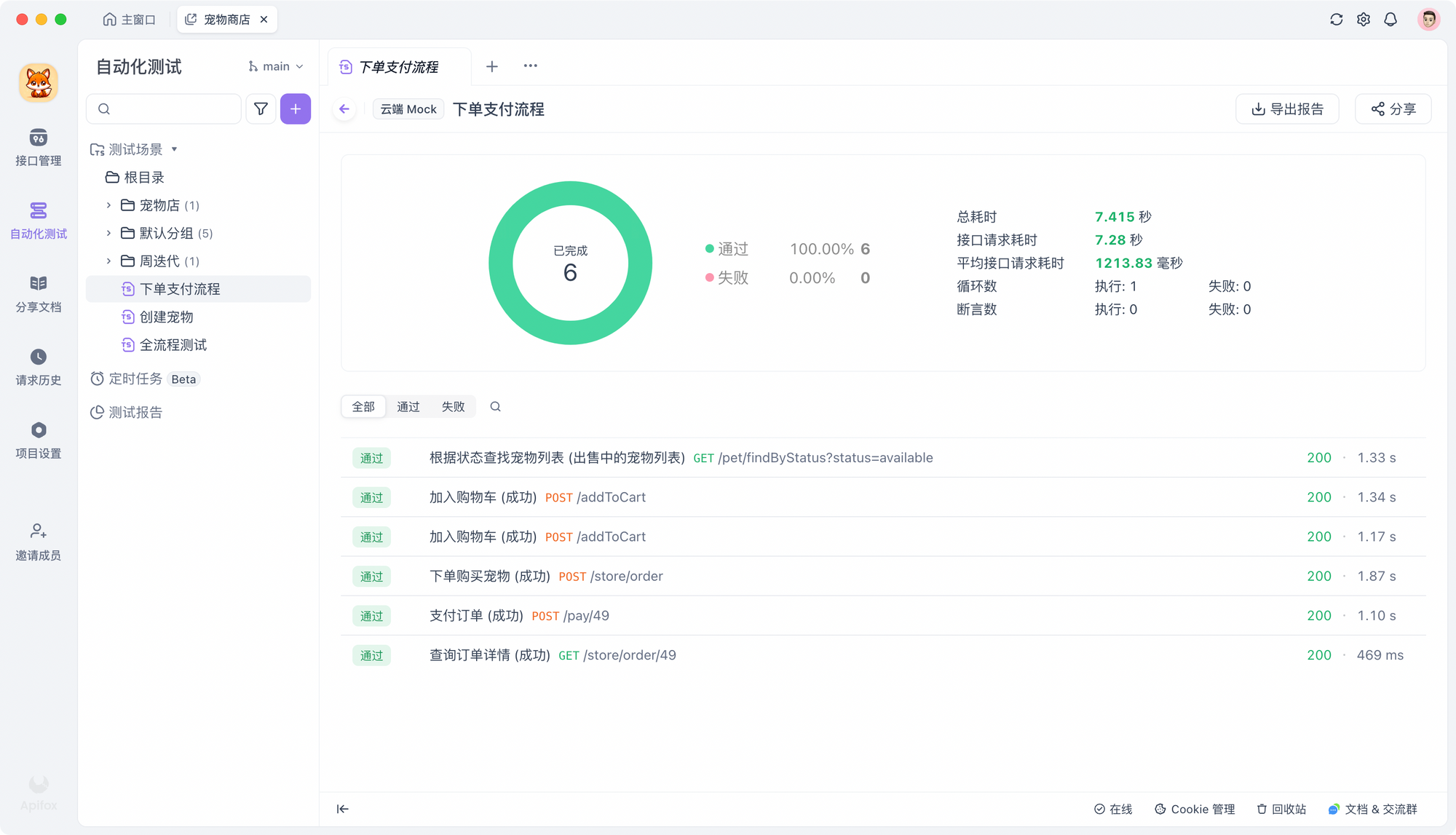
Task: Show only 失败 results filter
Action: pos(453,407)
